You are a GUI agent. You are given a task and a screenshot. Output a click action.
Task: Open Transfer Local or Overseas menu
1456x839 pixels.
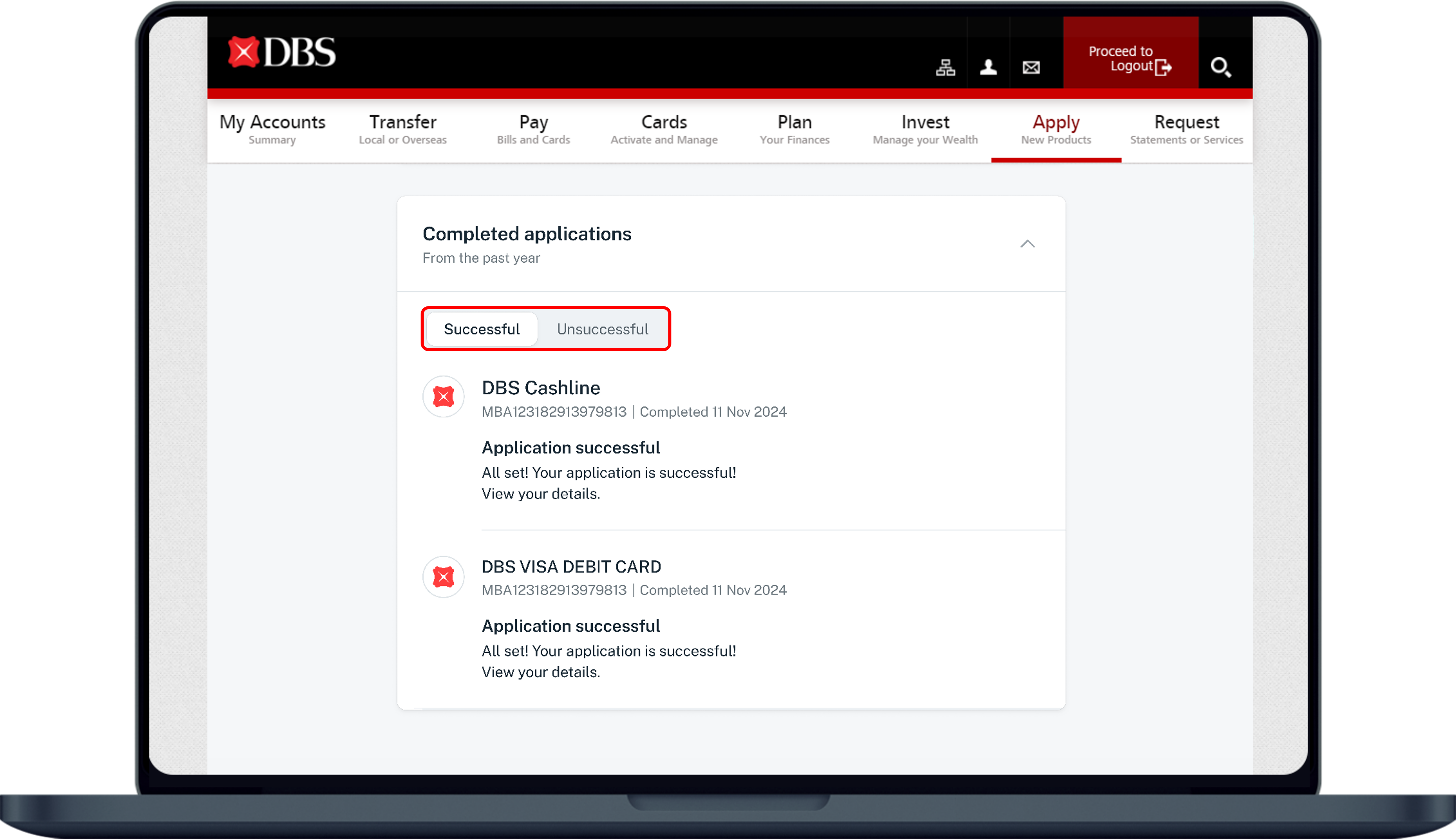point(403,129)
